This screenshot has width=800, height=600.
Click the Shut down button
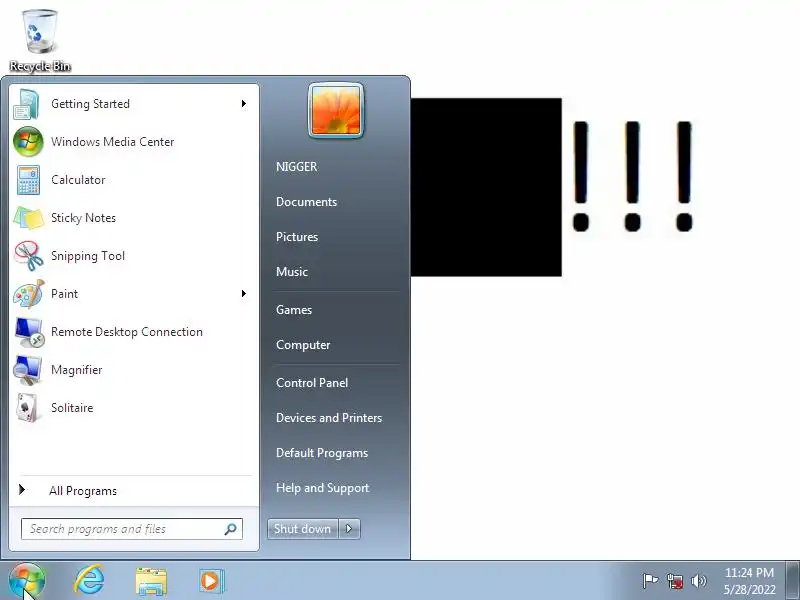click(303, 529)
